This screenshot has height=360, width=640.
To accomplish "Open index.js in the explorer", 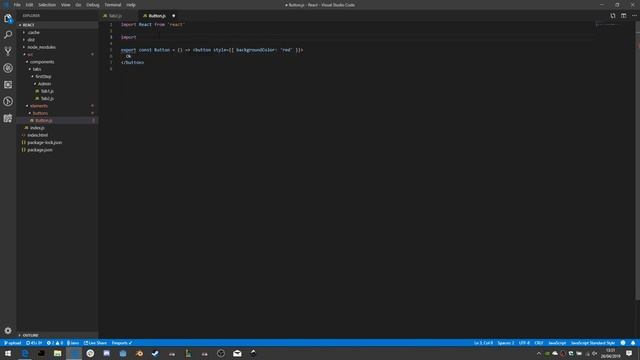I will [x=57, y=128].
